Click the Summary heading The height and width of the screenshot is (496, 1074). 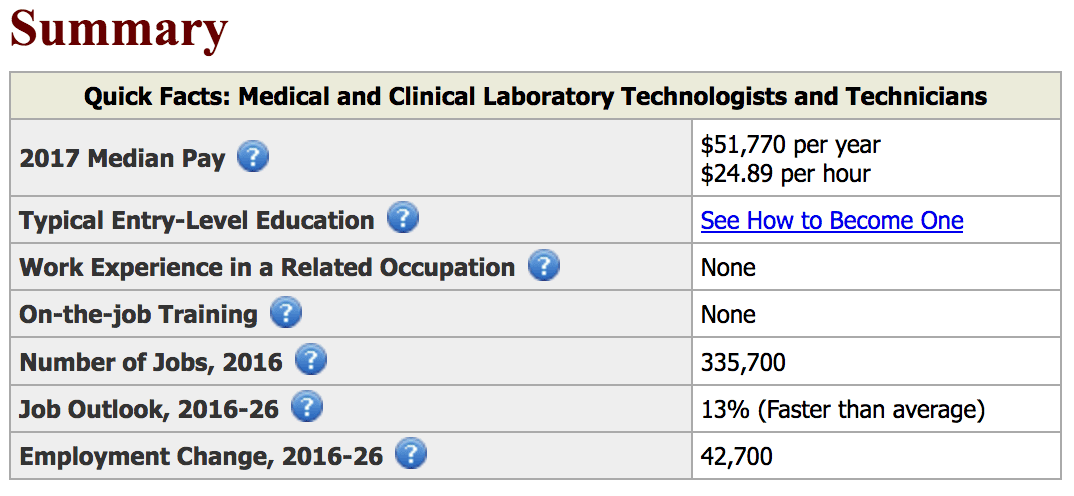118,29
